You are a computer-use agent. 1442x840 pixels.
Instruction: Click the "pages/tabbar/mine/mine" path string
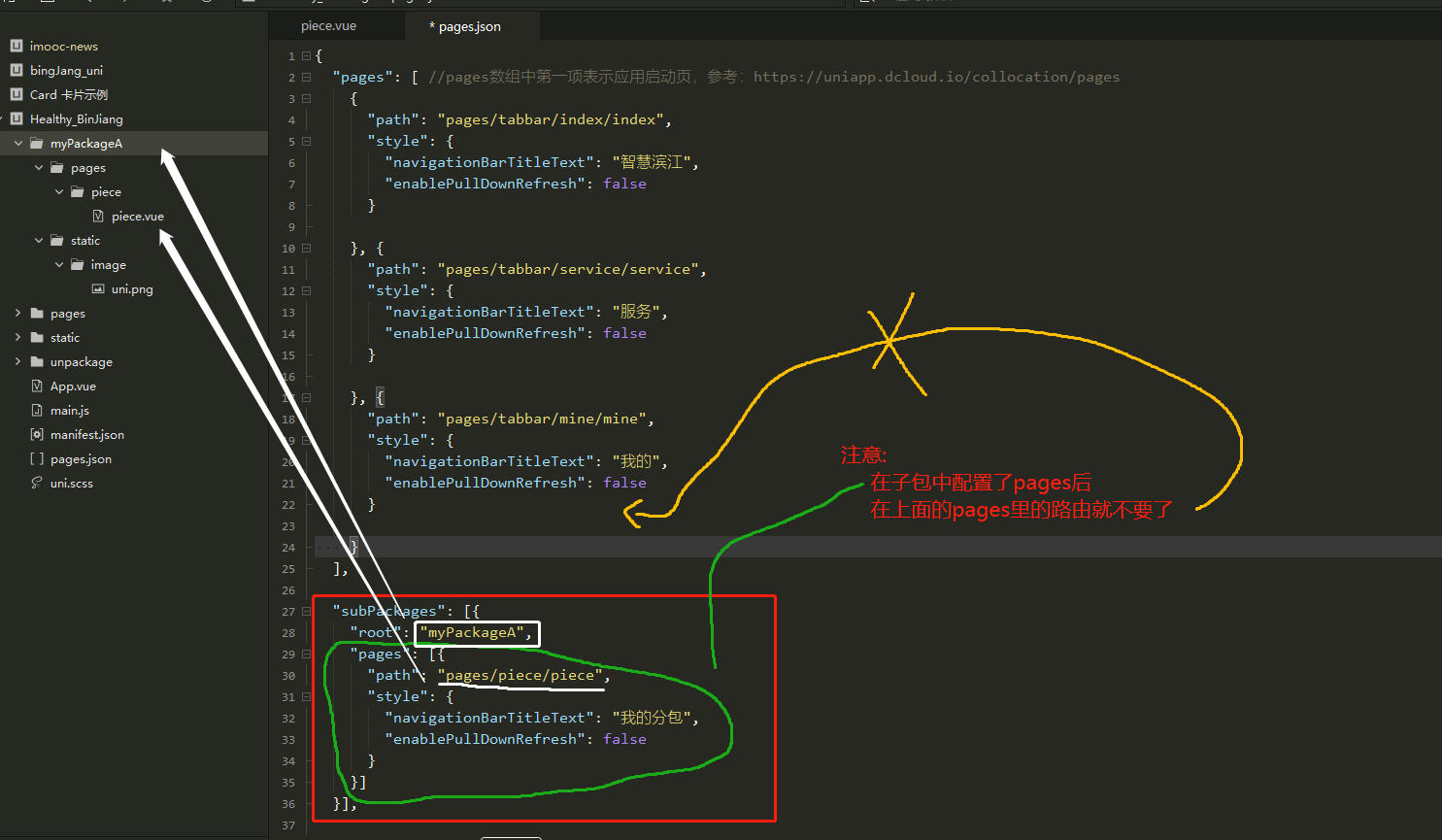coord(542,419)
